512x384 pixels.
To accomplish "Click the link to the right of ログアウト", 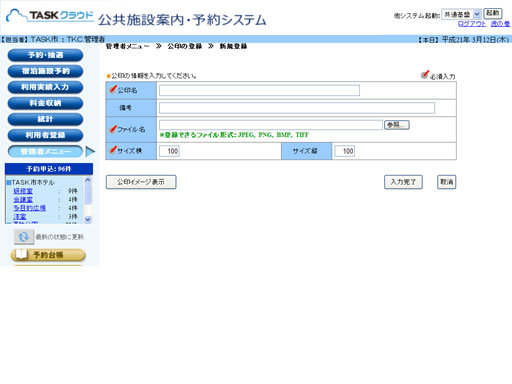I will (500, 24).
